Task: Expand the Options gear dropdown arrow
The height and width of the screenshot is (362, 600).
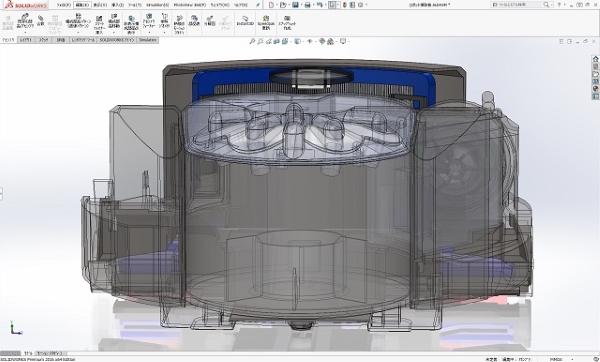Action: 366,5
